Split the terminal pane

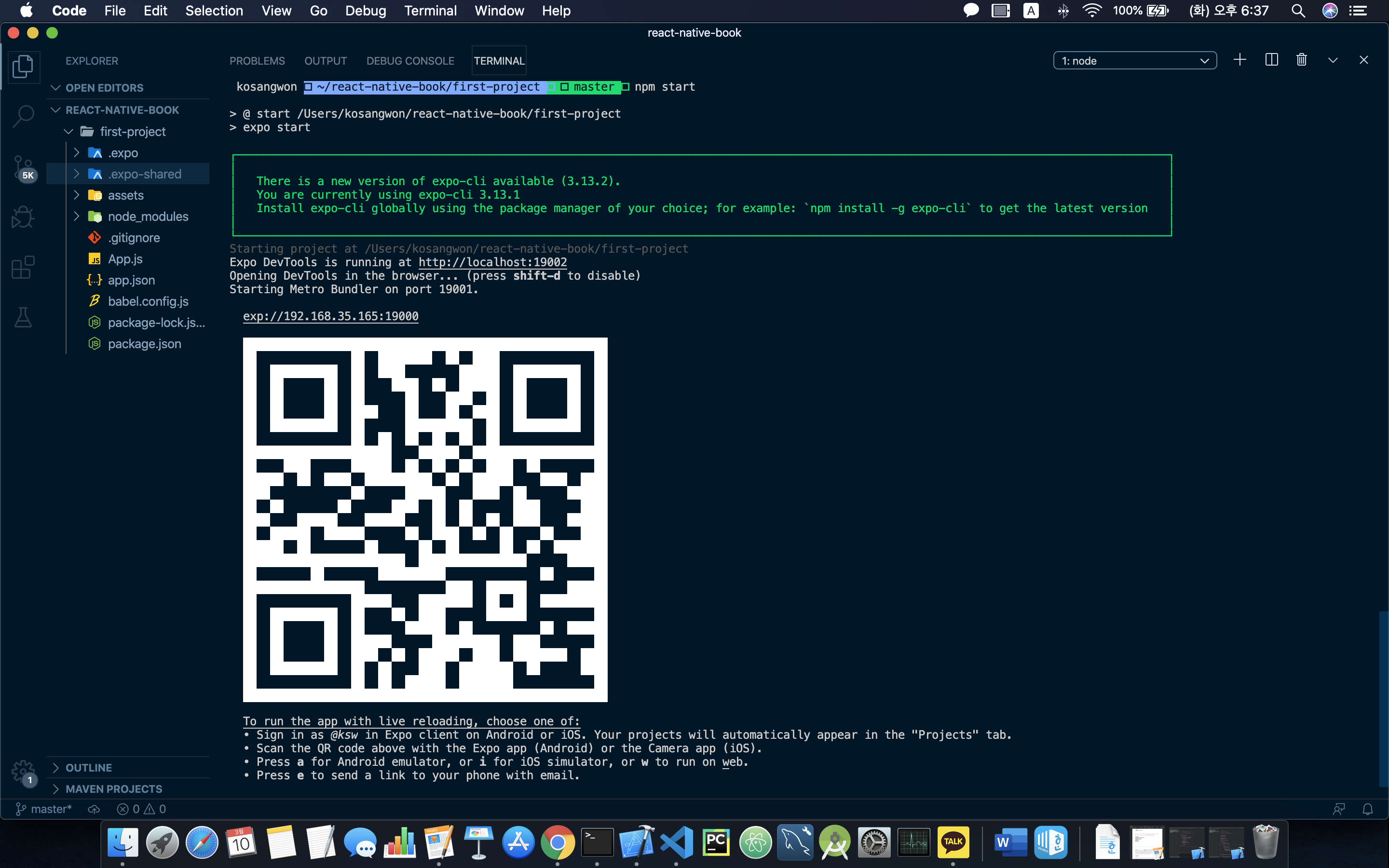(x=1271, y=60)
